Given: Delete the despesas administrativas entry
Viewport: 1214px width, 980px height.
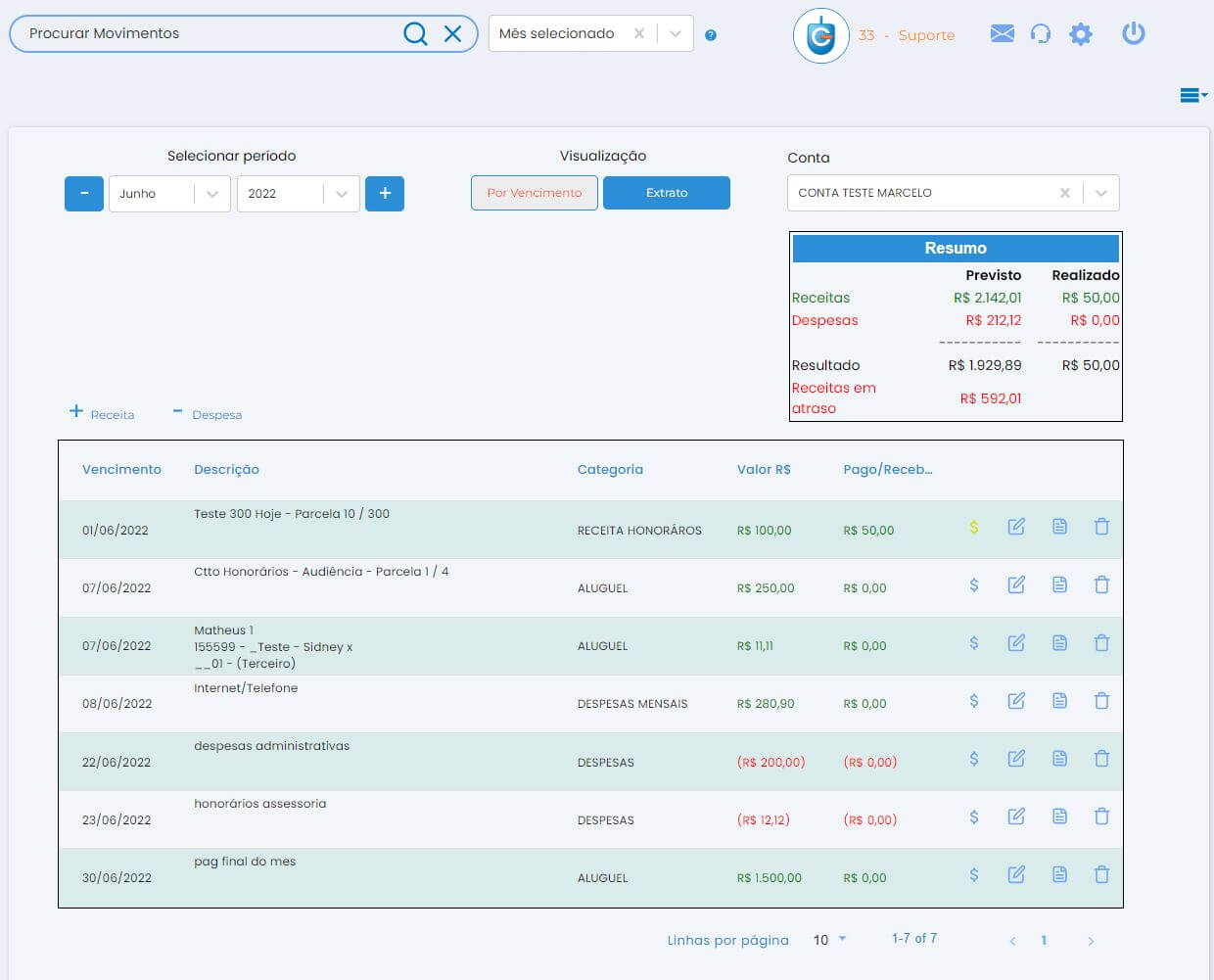Looking at the screenshot, I should pos(1101,758).
